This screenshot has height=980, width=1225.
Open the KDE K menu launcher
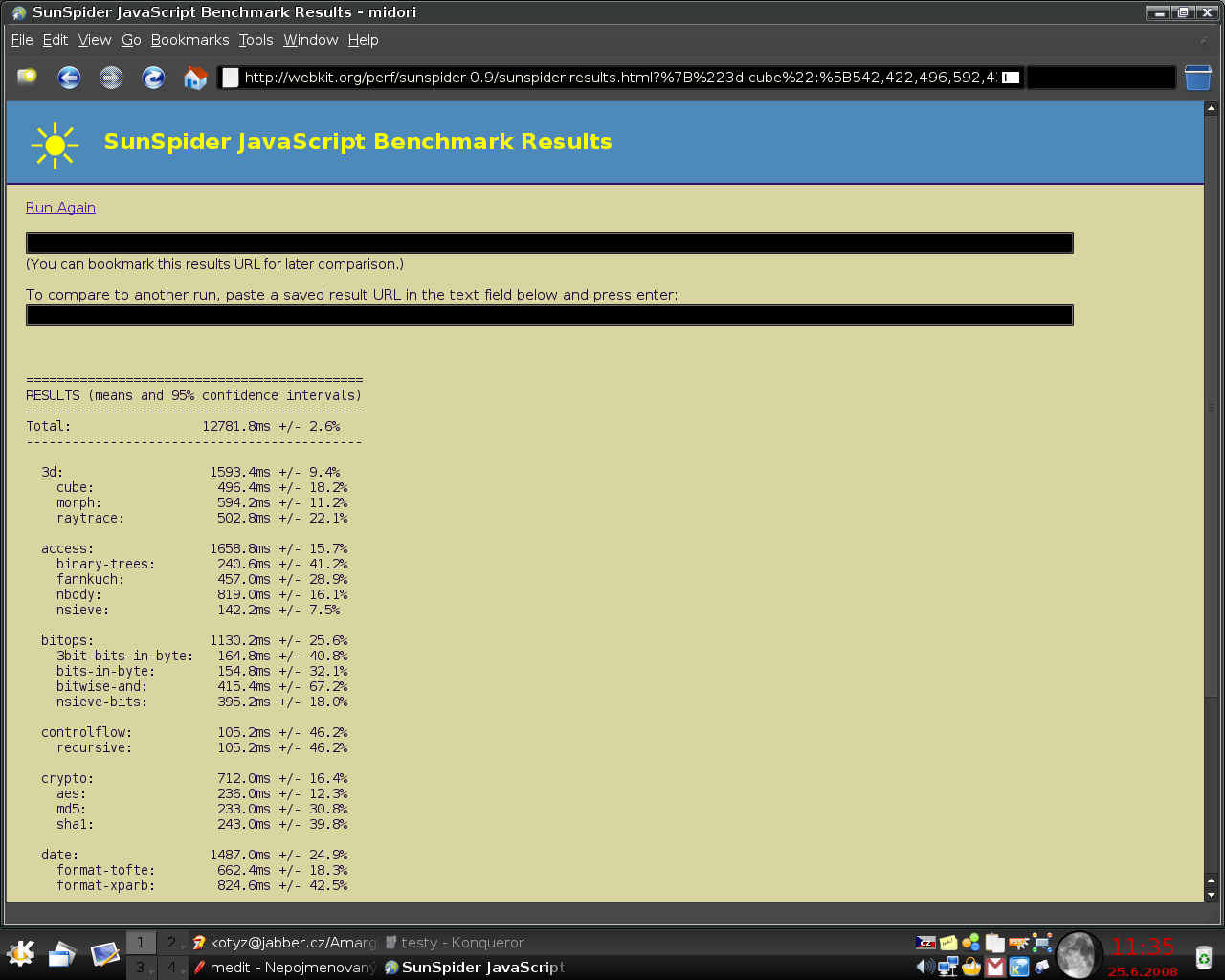20,954
